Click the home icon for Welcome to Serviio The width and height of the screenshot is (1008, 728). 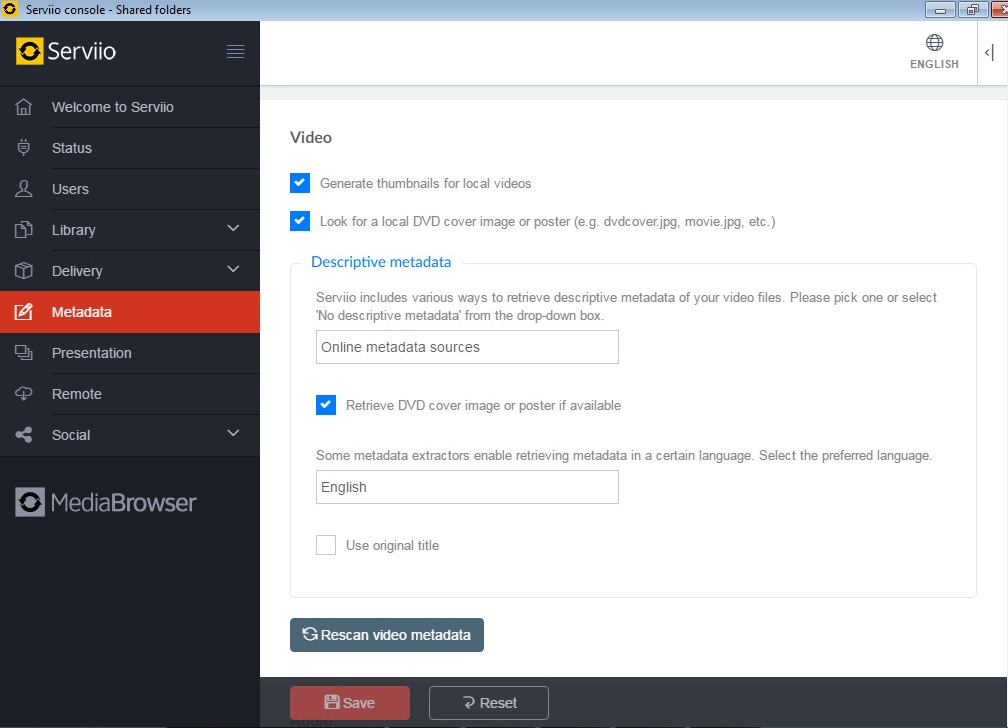click(24, 107)
